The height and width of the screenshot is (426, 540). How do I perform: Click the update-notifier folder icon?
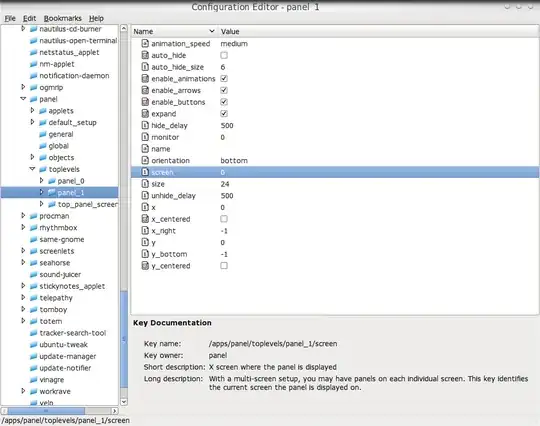coord(33,368)
